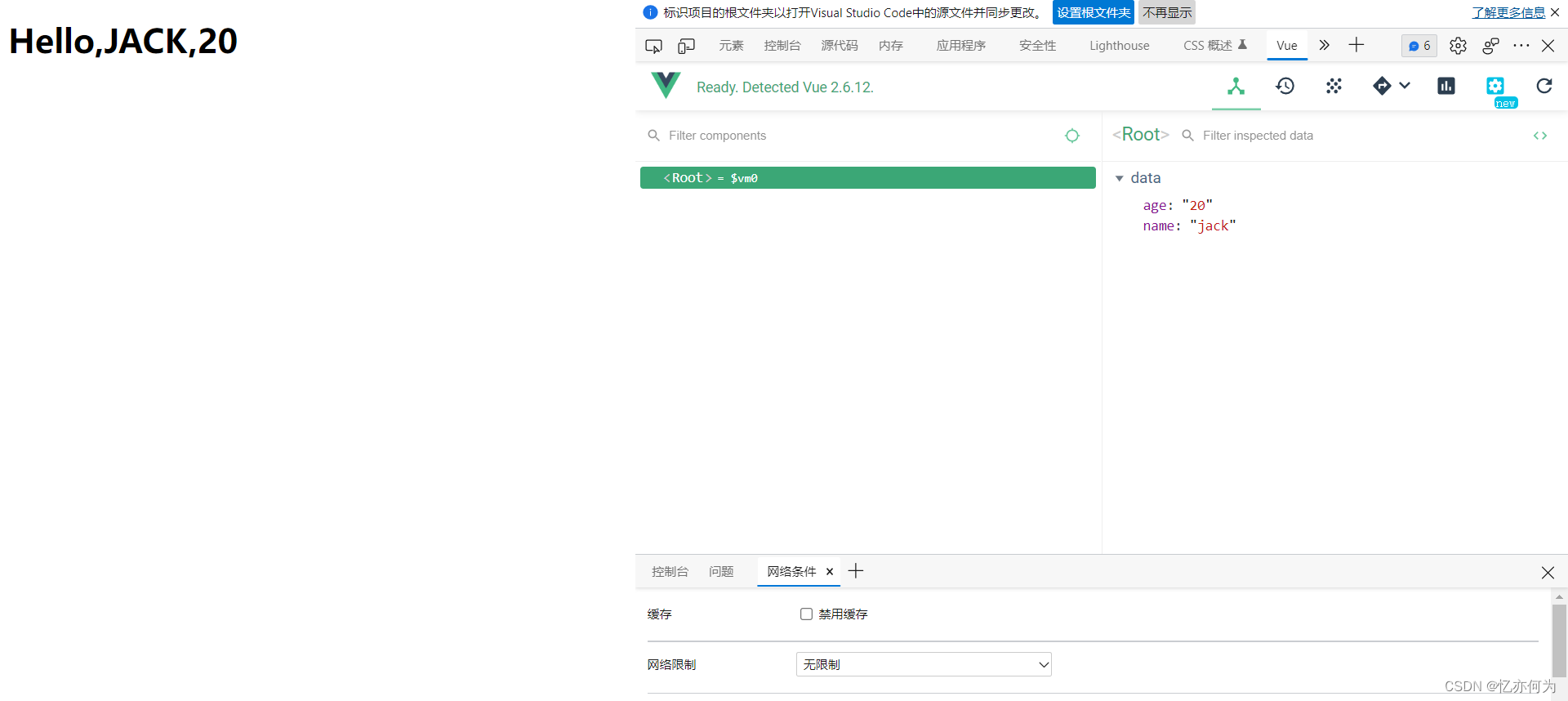Select the age: "20" property
The width and height of the screenshot is (1568, 701).
tap(1178, 206)
